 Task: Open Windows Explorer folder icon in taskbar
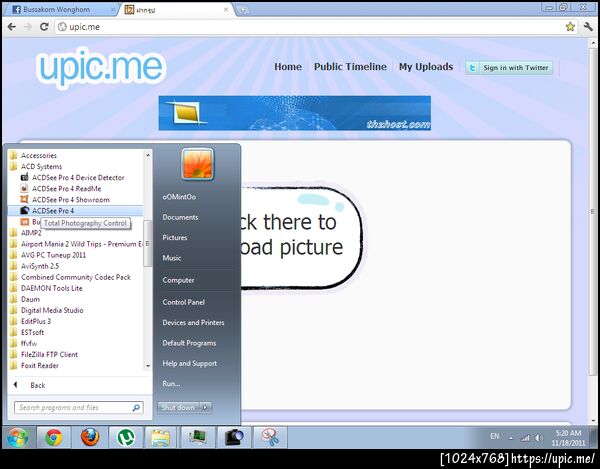161,437
